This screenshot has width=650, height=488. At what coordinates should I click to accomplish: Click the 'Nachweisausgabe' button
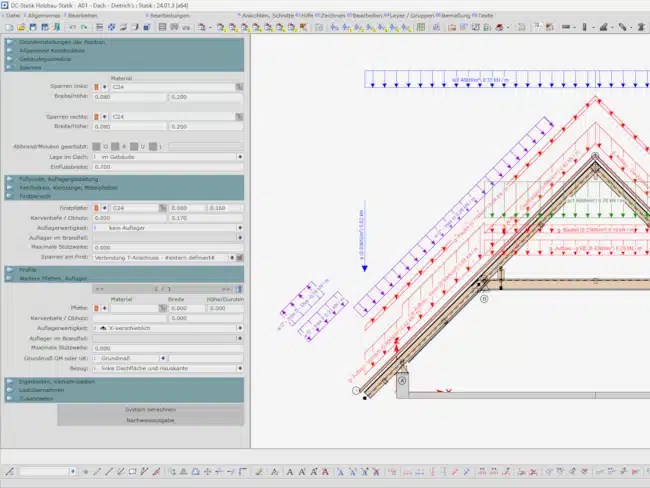[150, 420]
